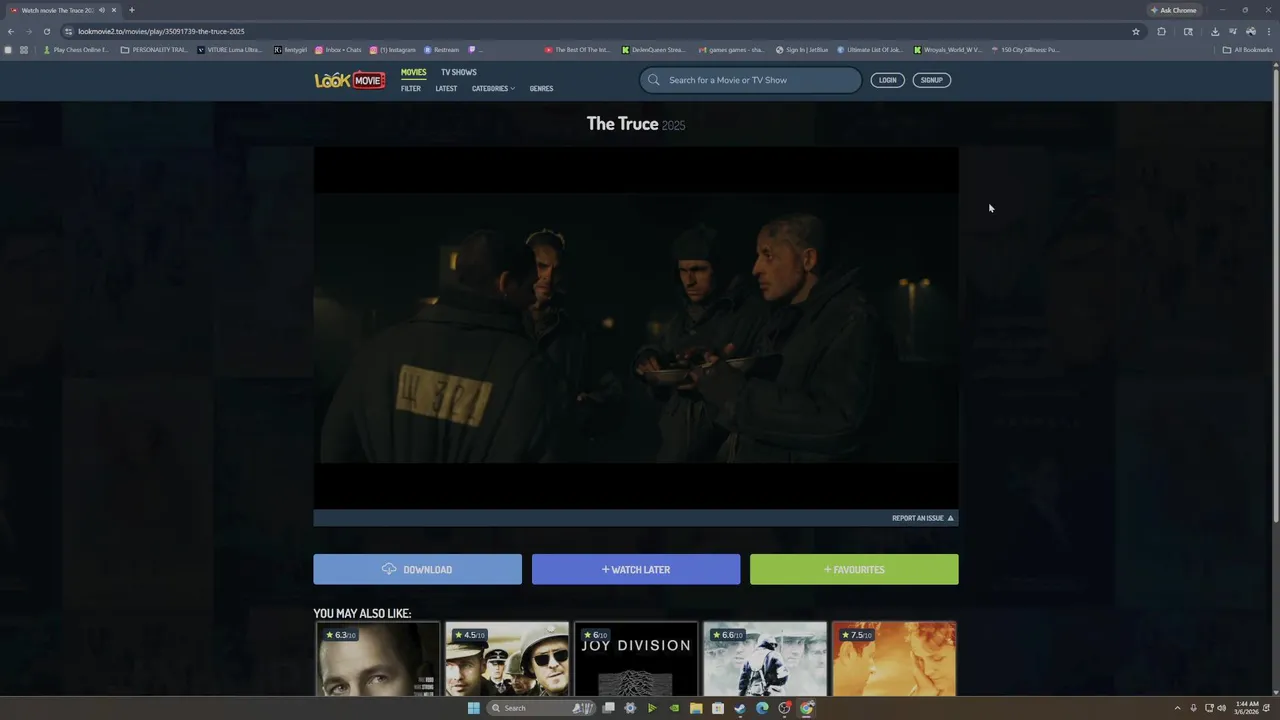Click the LookMovie logo
Image resolution: width=1280 pixels, height=720 pixels.
pos(350,80)
